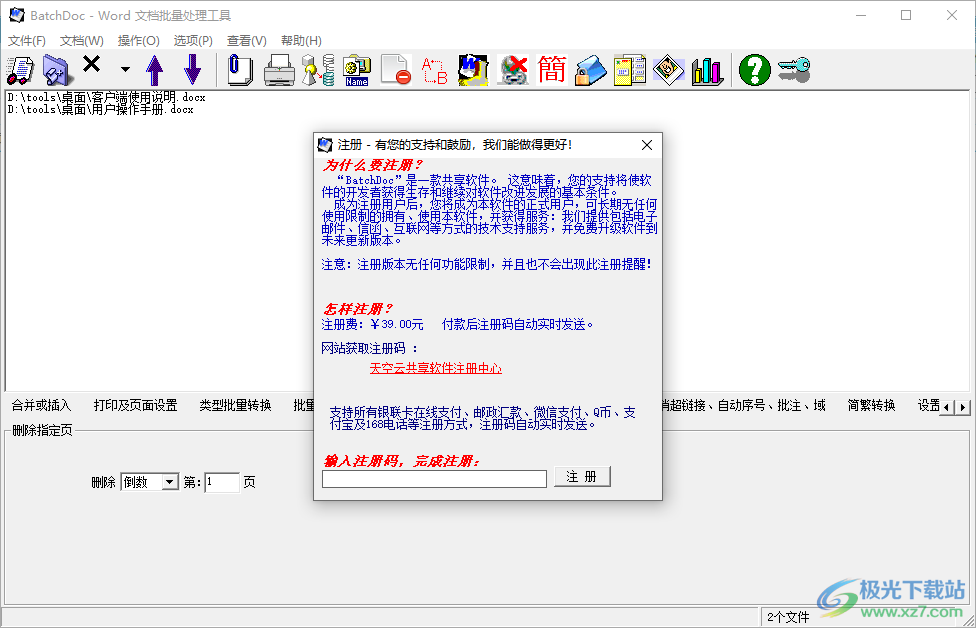Move file down with purple down arrow
The image size is (976, 628).
point(192,70)
